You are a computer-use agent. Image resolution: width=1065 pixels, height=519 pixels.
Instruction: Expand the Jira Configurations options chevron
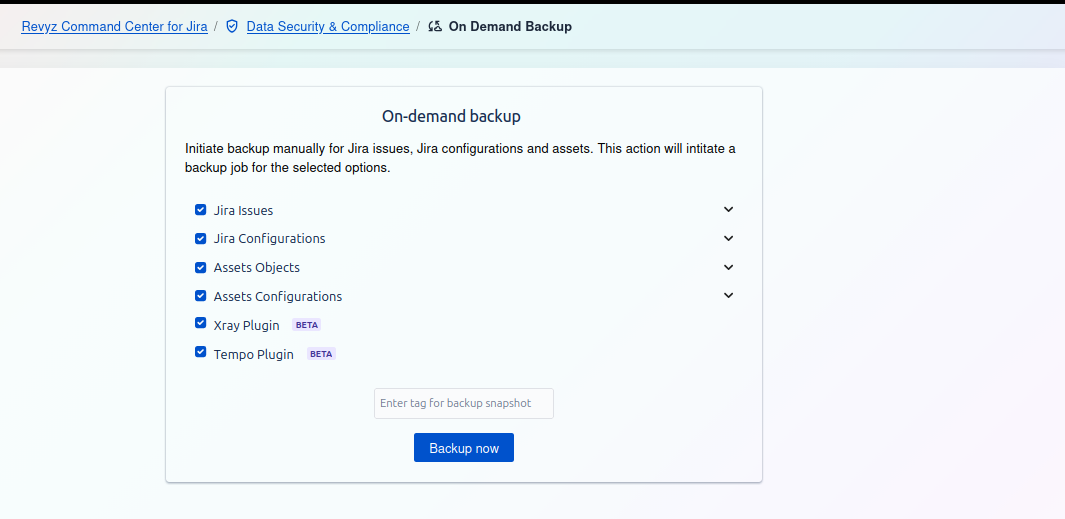(x=728, y=239)
